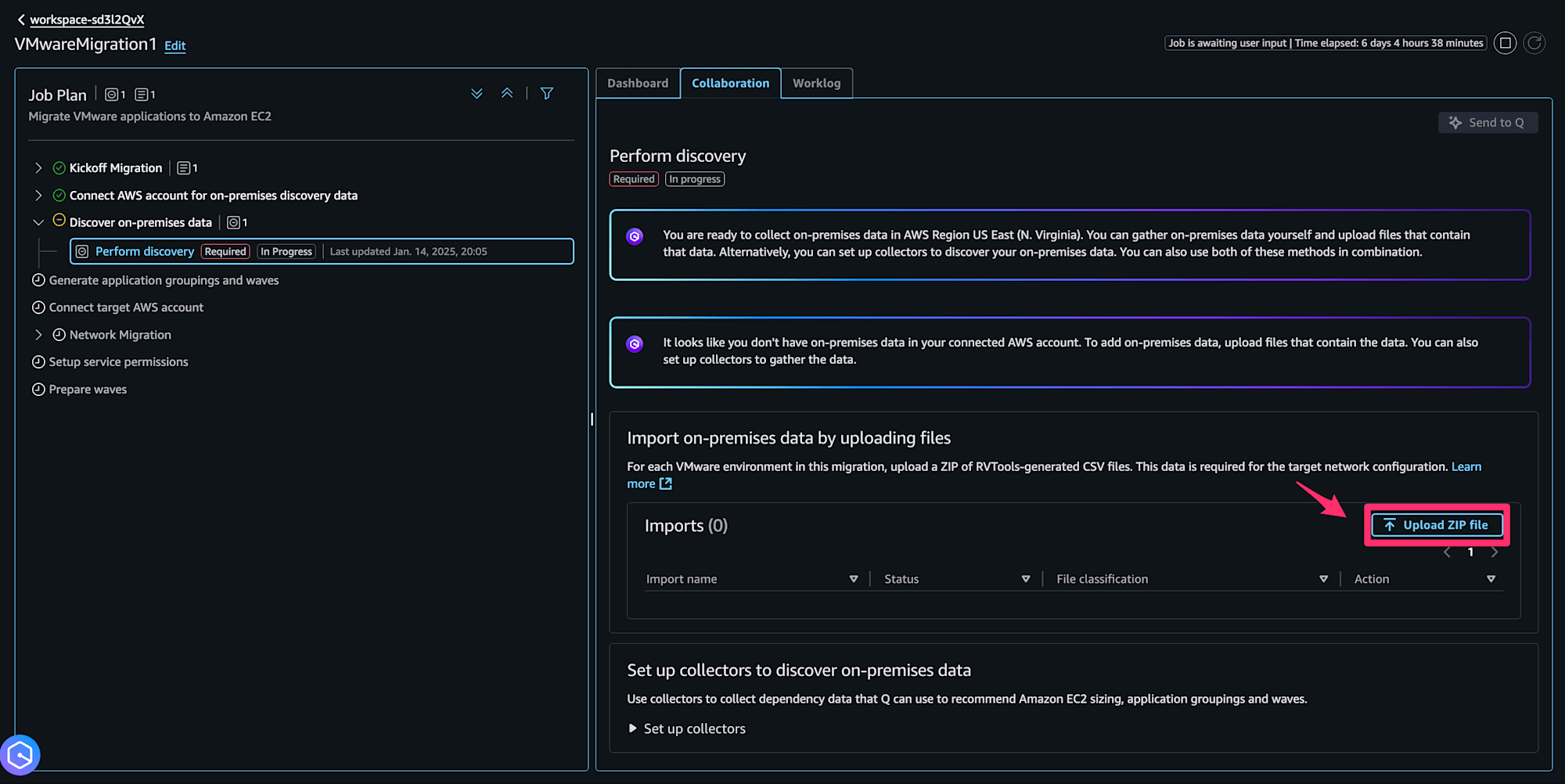Sort by Import name column

(x=854, y=579)
